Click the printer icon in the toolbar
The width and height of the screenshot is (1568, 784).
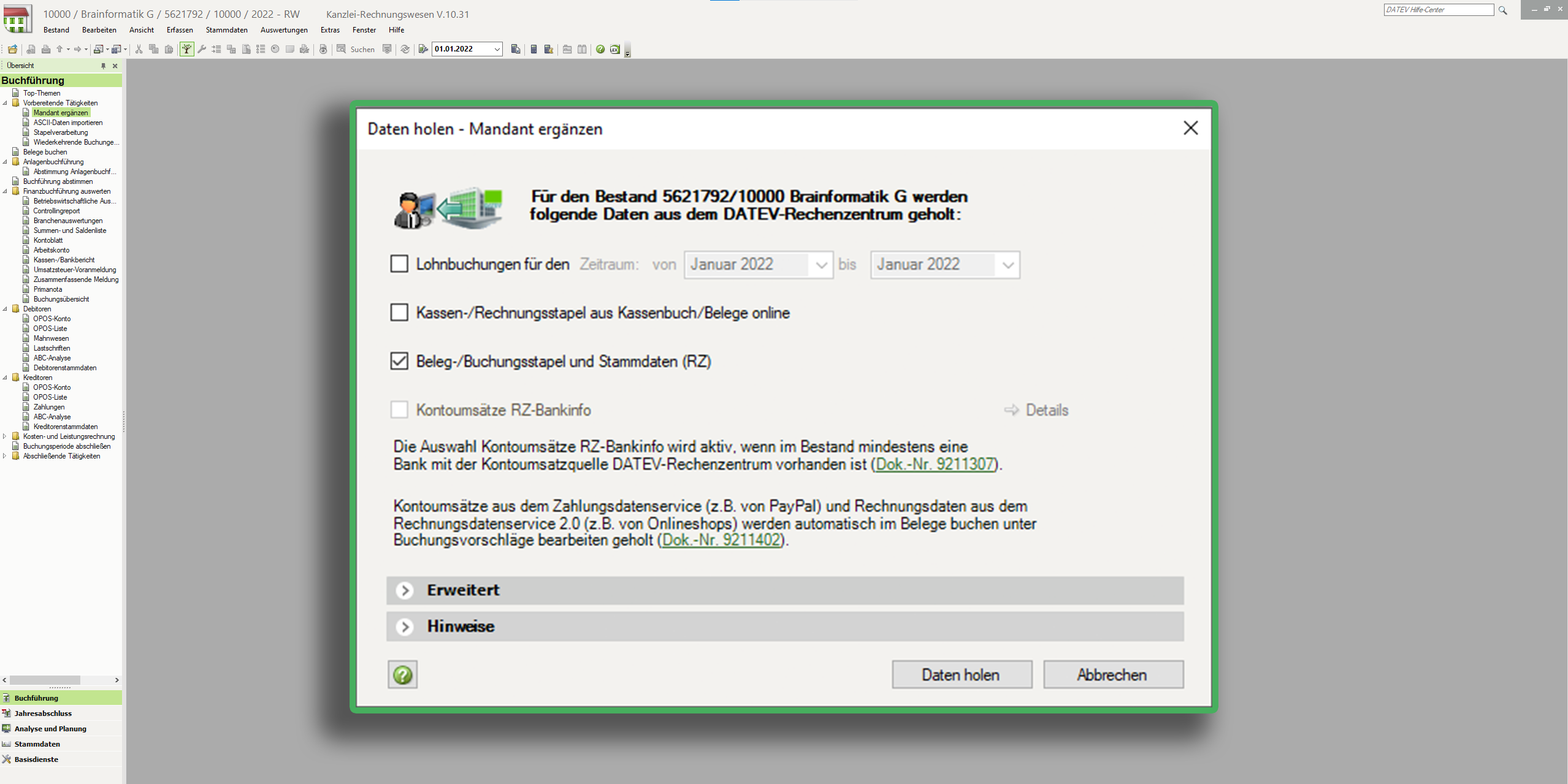click(45, 49)
